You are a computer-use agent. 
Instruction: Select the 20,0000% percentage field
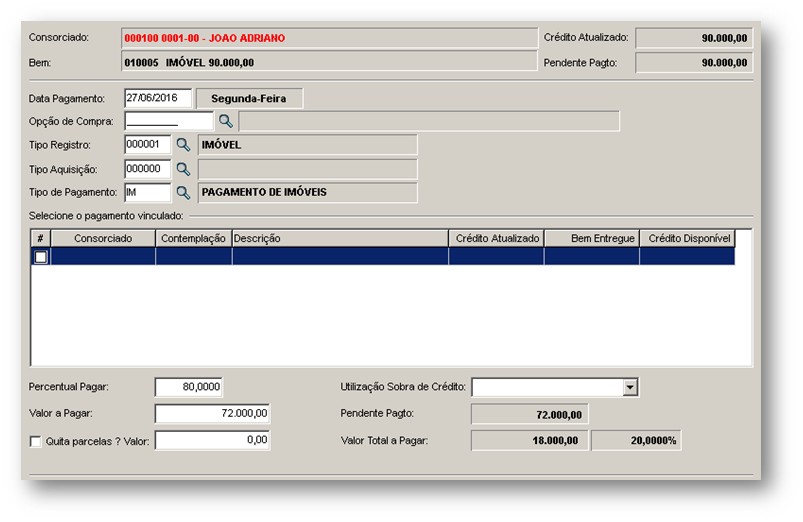(x=636, y=441)
